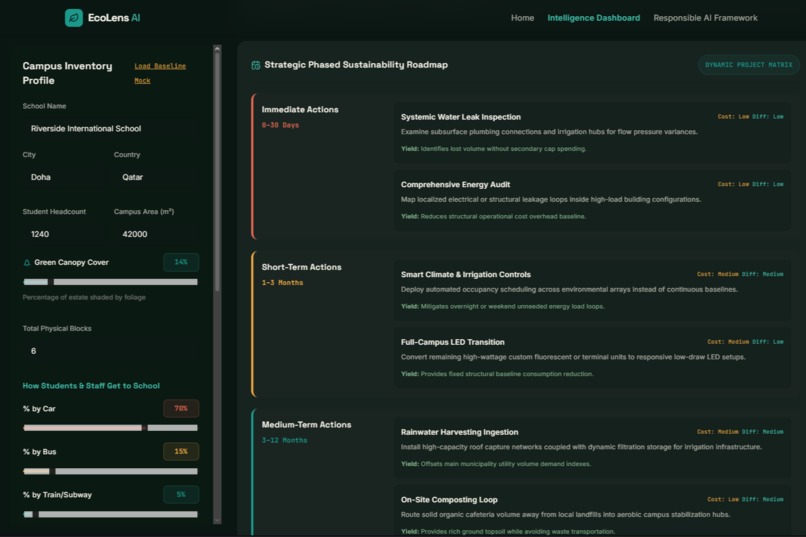Adjust the % by Bus slider
This screenshot has height=537, width=806.
tap(111, 471)
